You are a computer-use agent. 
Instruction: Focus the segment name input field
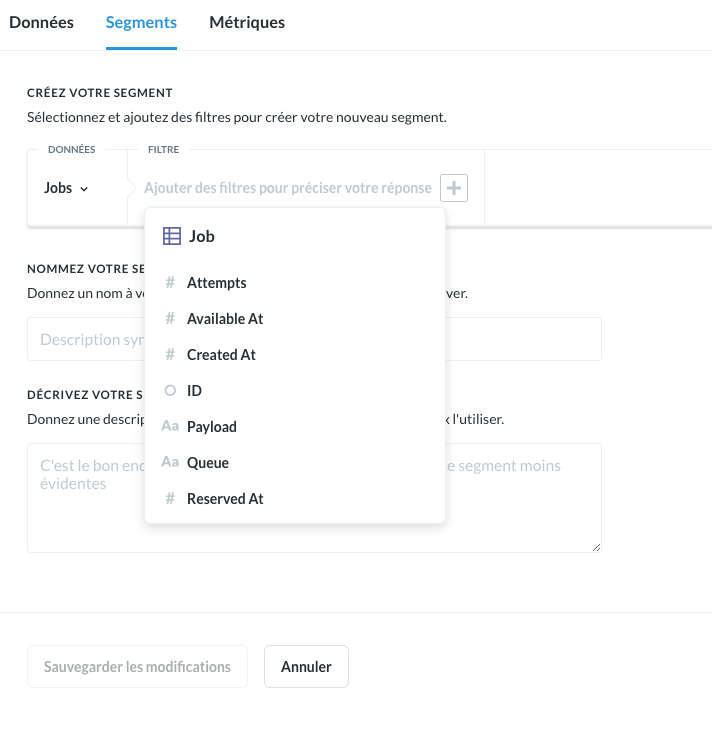[x=314, y=339]
